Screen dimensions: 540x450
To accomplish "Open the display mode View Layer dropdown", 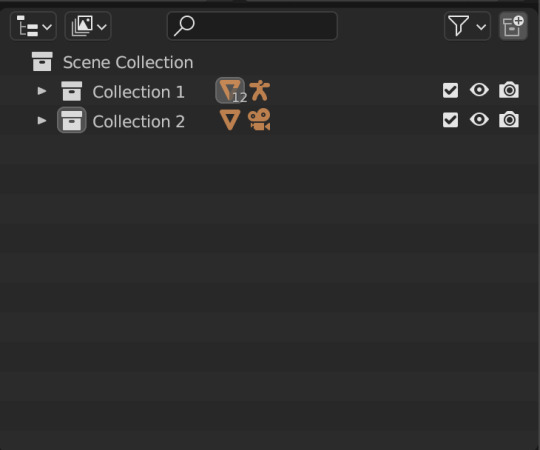I will click(88, 26).
